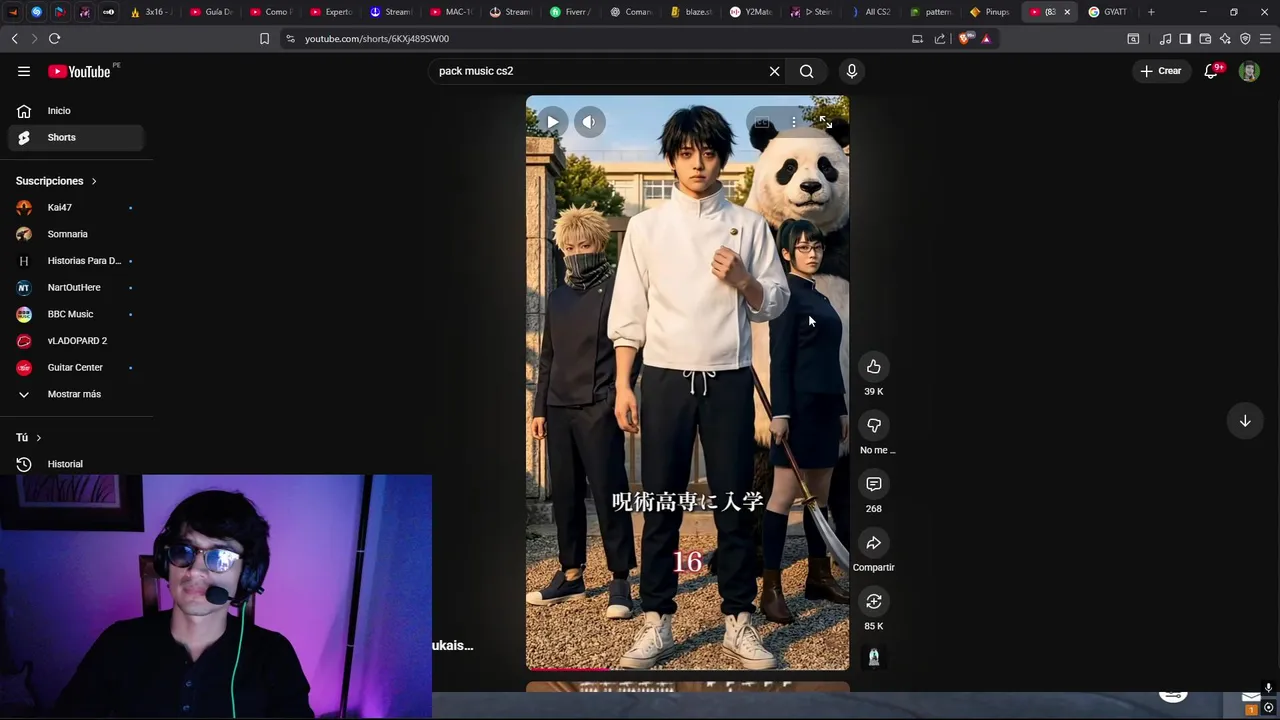Image resolution: width=1280 pixels, height=720 pixels.
Task: Open the Somnaria channel
Action: 76,234
